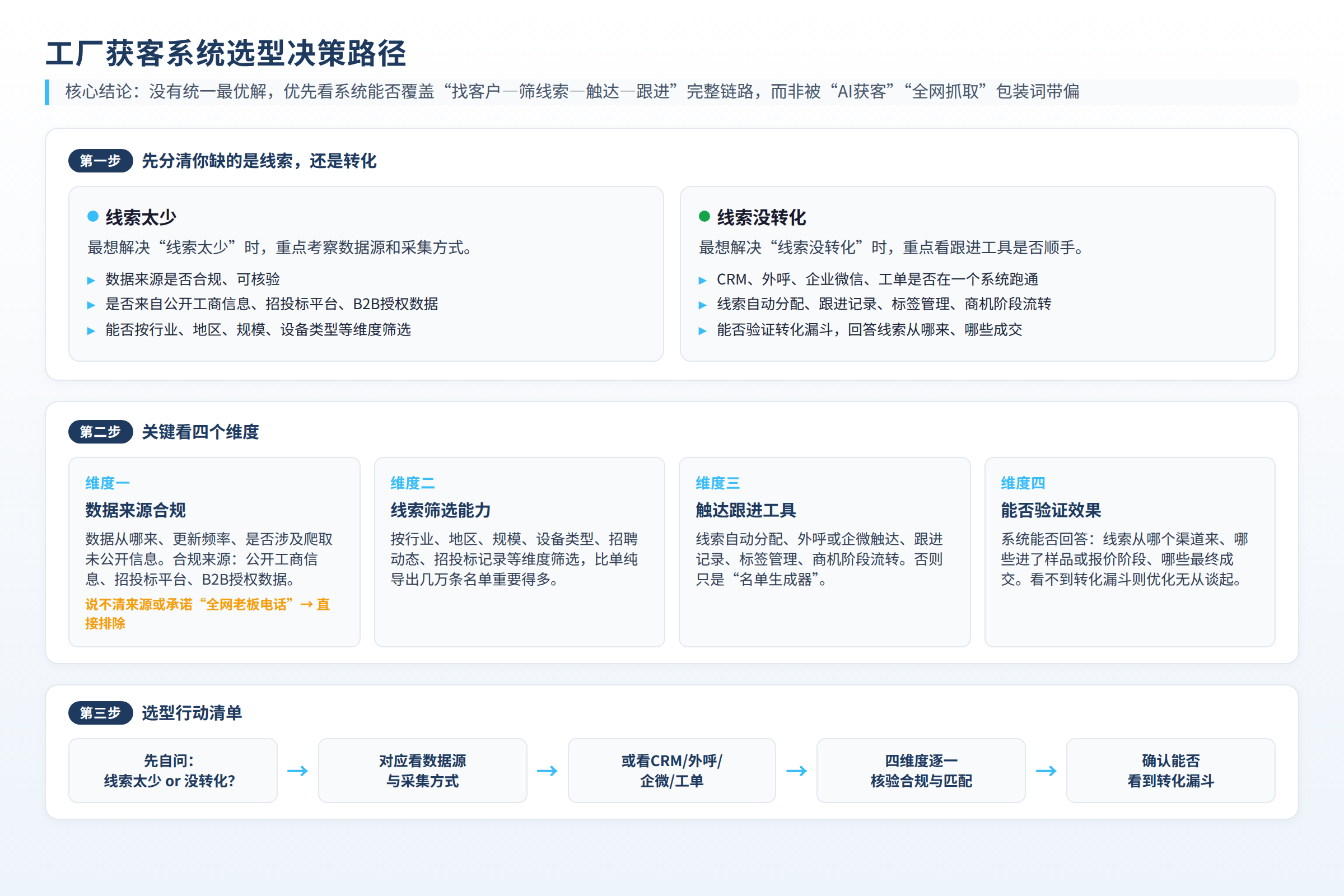Click the main title 工厂获客系统选型决策路径
The image size is (1344, 896).
[x=226, y=53]
